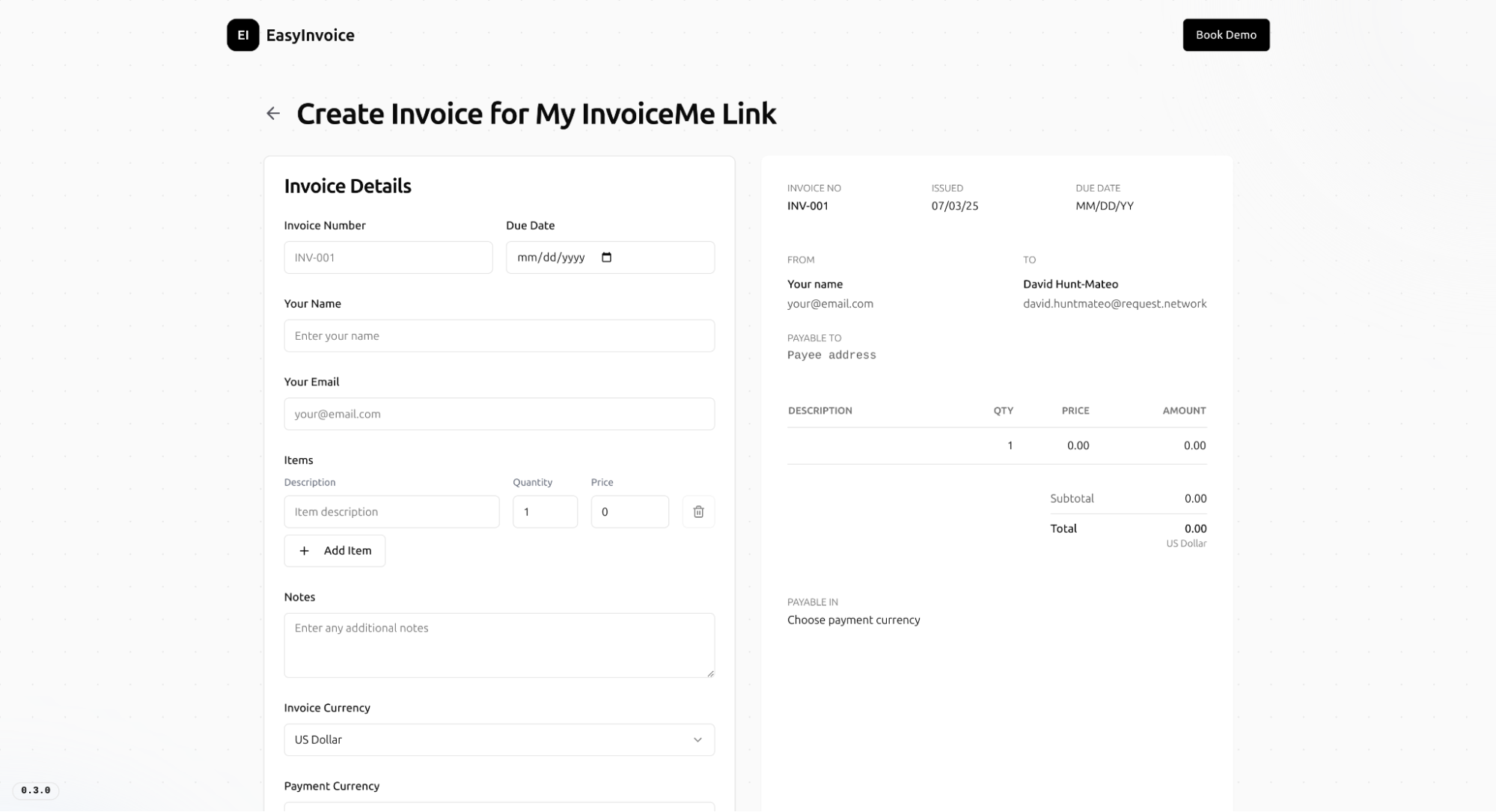This screenshot has height=812, width=1496.
Task: Click the Your Name text field
Action: 498,336
